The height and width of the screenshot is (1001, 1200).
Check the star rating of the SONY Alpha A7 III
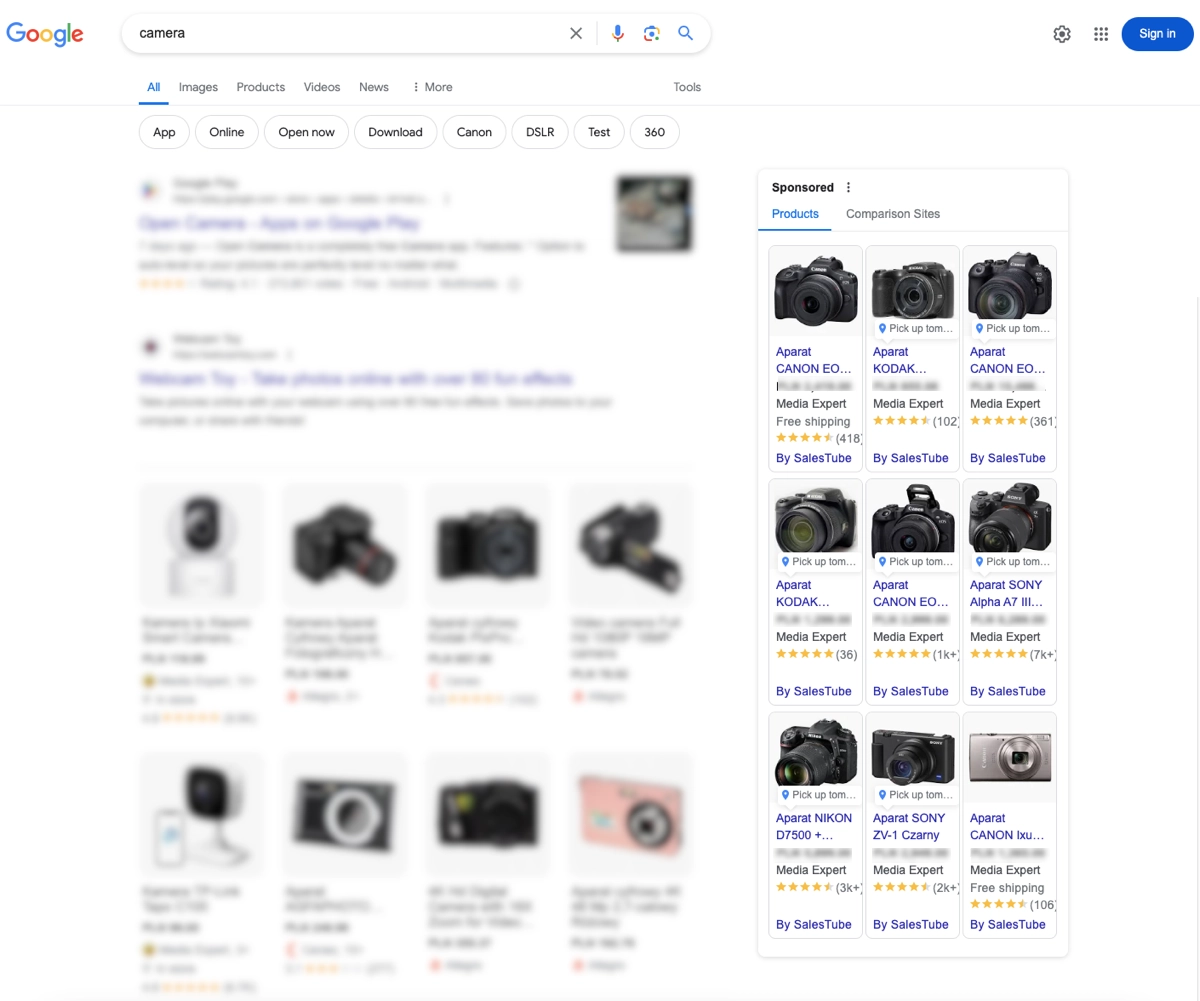pyautogui.click(x=1000, y=653)
